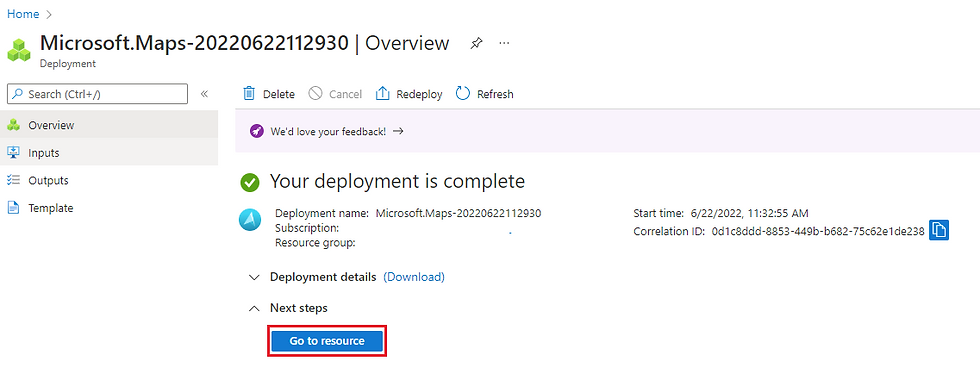The width and height of the screenshot is (980, 367).
Task: Open the more options ellipsis menu
Action: 504,43
